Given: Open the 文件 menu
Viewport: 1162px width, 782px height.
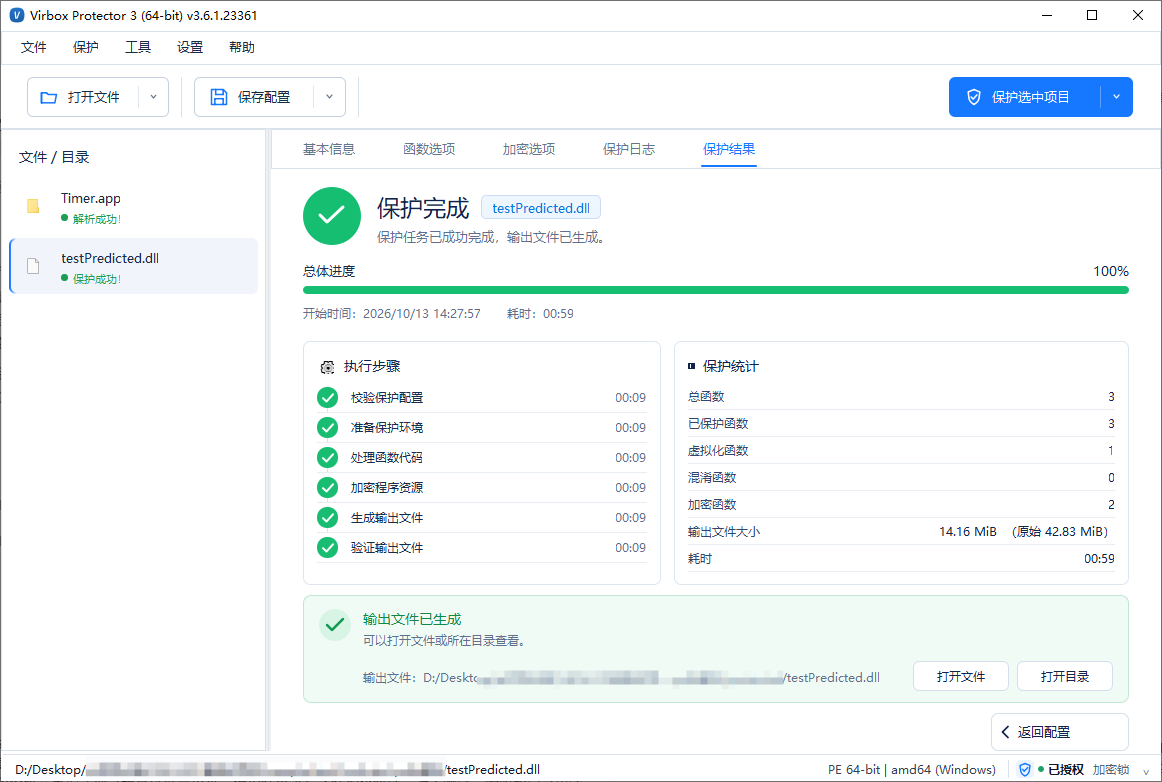Looking at the screenshot, I should (33, 47).
